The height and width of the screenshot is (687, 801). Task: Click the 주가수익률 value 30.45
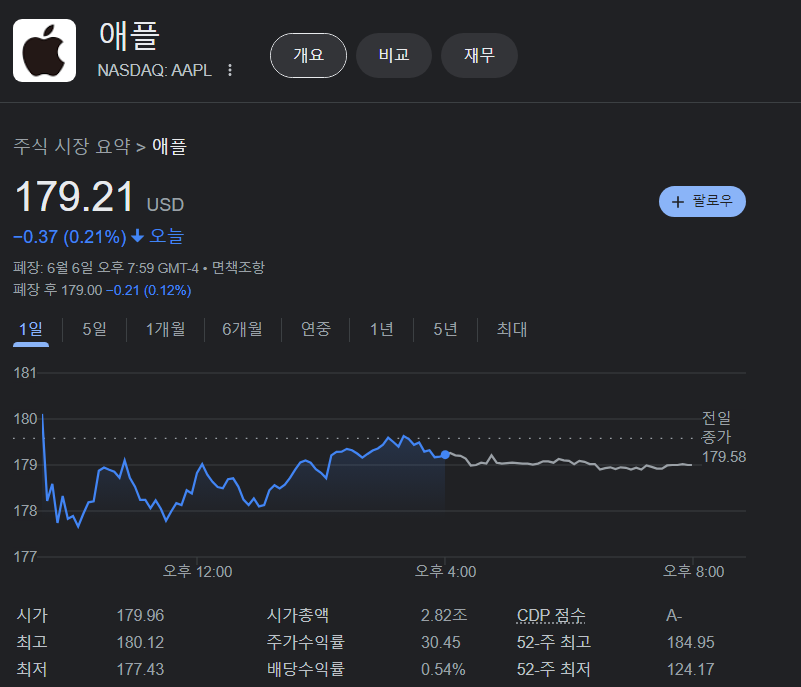coord(440,643)
